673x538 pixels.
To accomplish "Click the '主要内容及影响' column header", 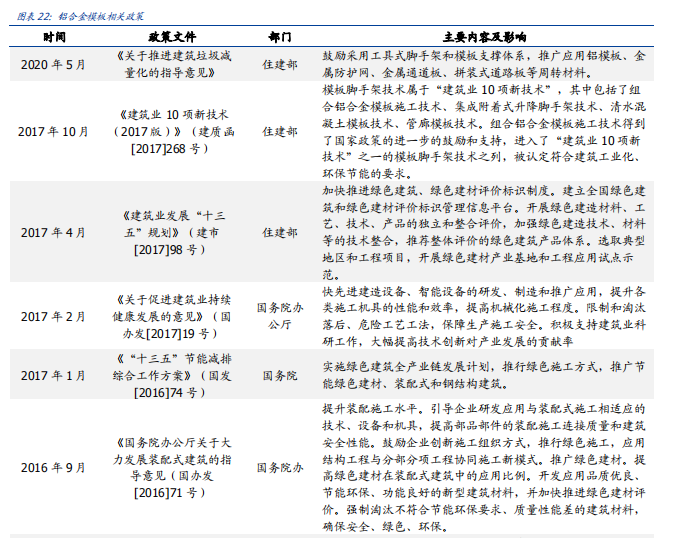I will [x=484, y=35].
